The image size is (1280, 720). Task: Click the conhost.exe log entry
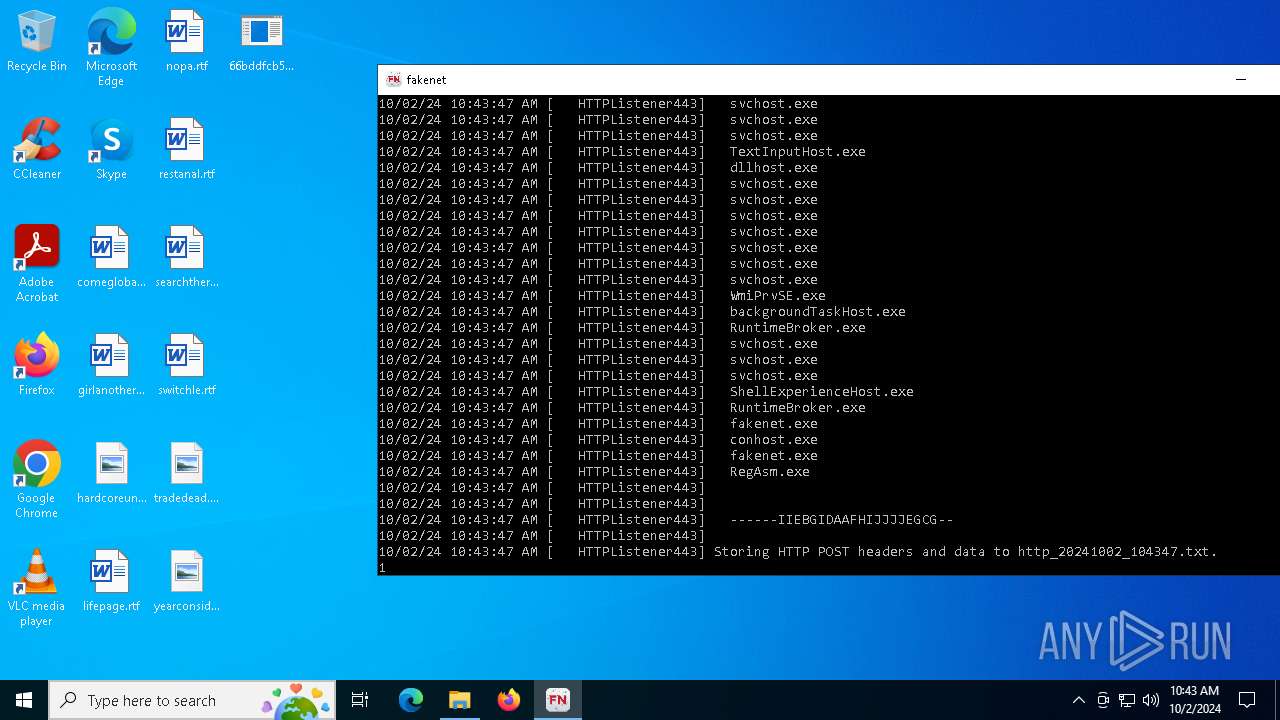(x=773, y=440)
